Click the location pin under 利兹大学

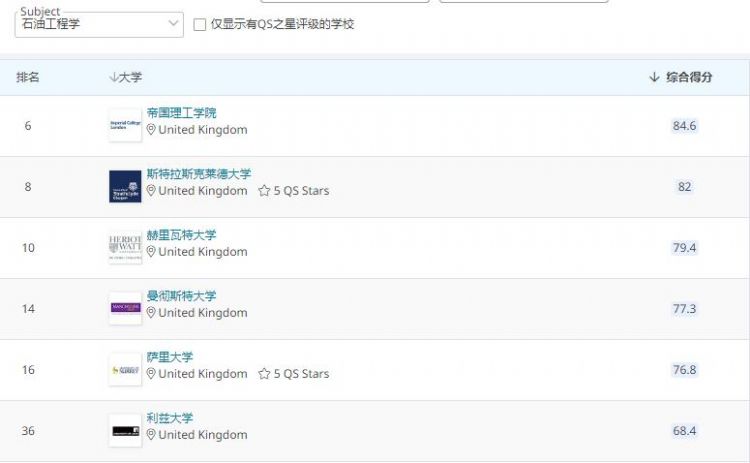click(x=151, y=435)
